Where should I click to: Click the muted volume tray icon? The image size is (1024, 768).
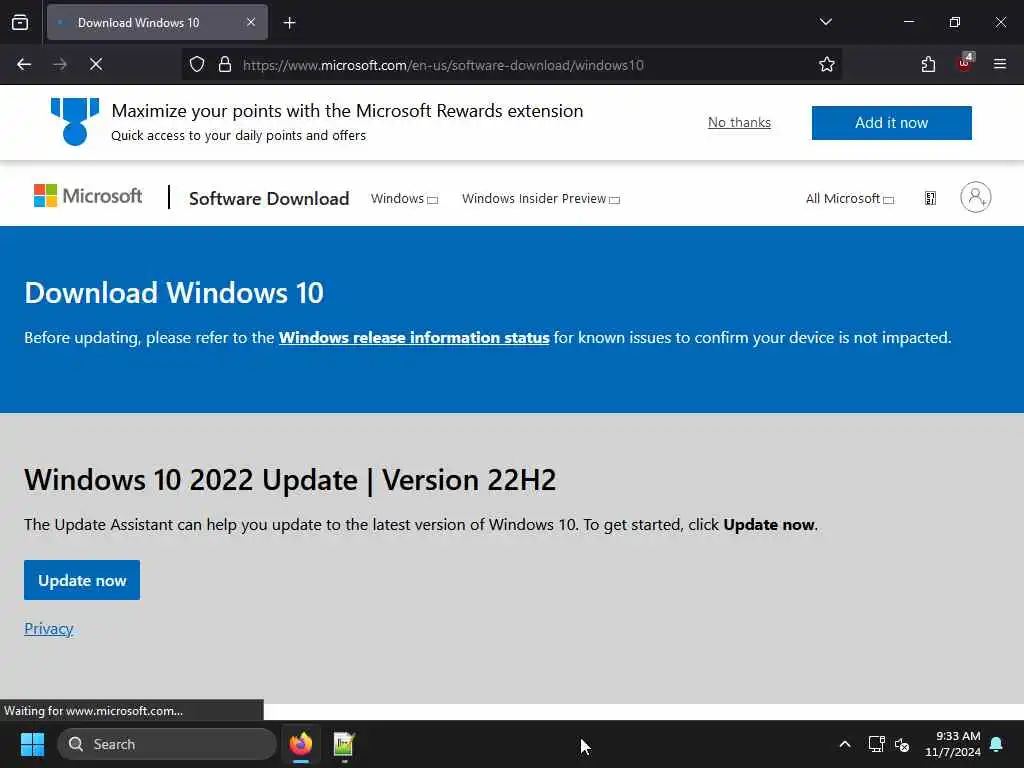pyautogui.click(x=902, y=744)
